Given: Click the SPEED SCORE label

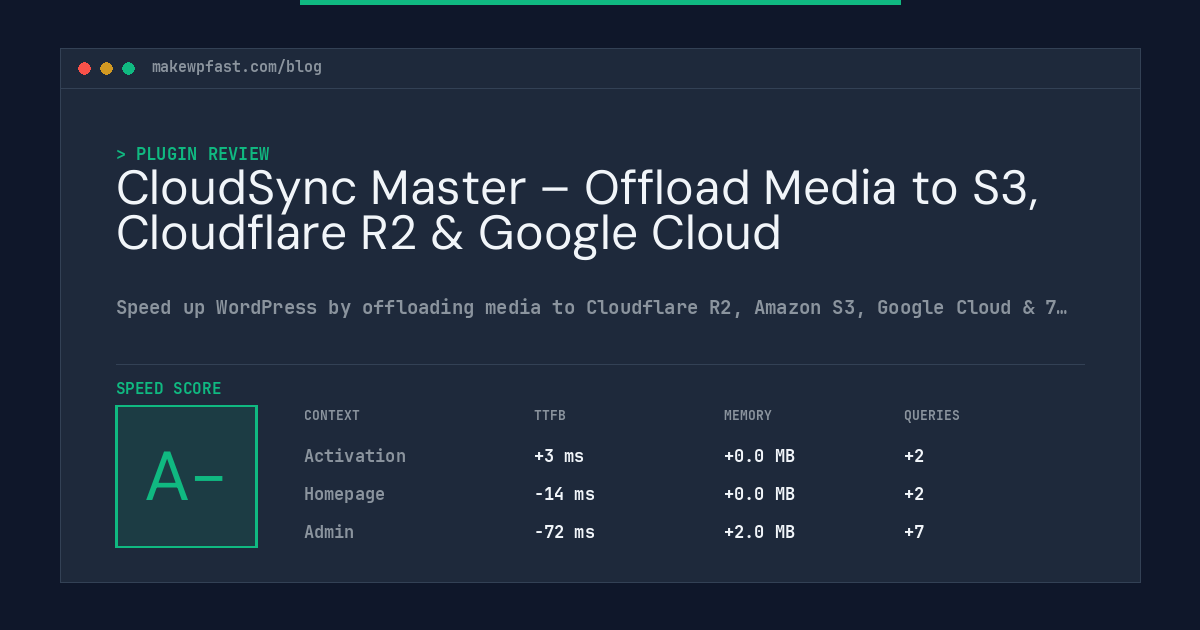Looking at the screenshot, I should (169, 389).
